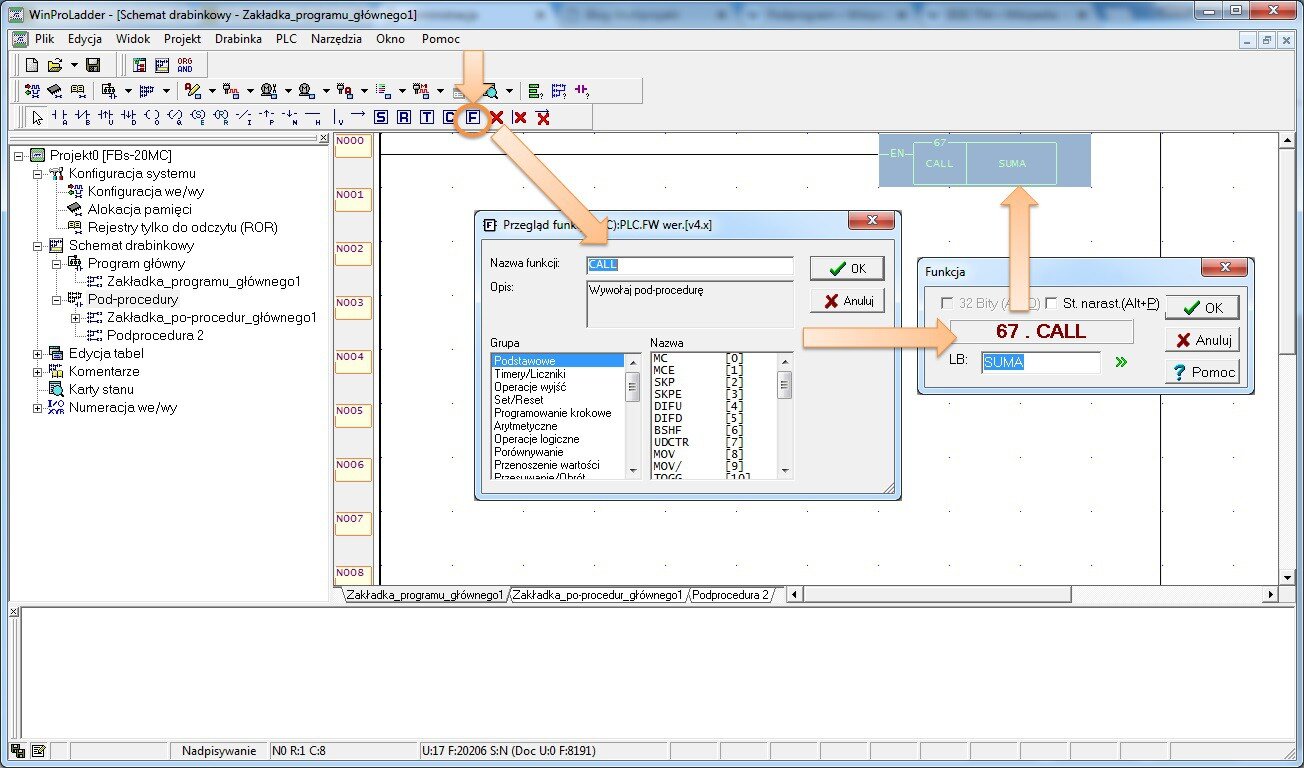Select the output coil O tool
The width and height of the screenshot is (1304, 768).
click(152, 118)
